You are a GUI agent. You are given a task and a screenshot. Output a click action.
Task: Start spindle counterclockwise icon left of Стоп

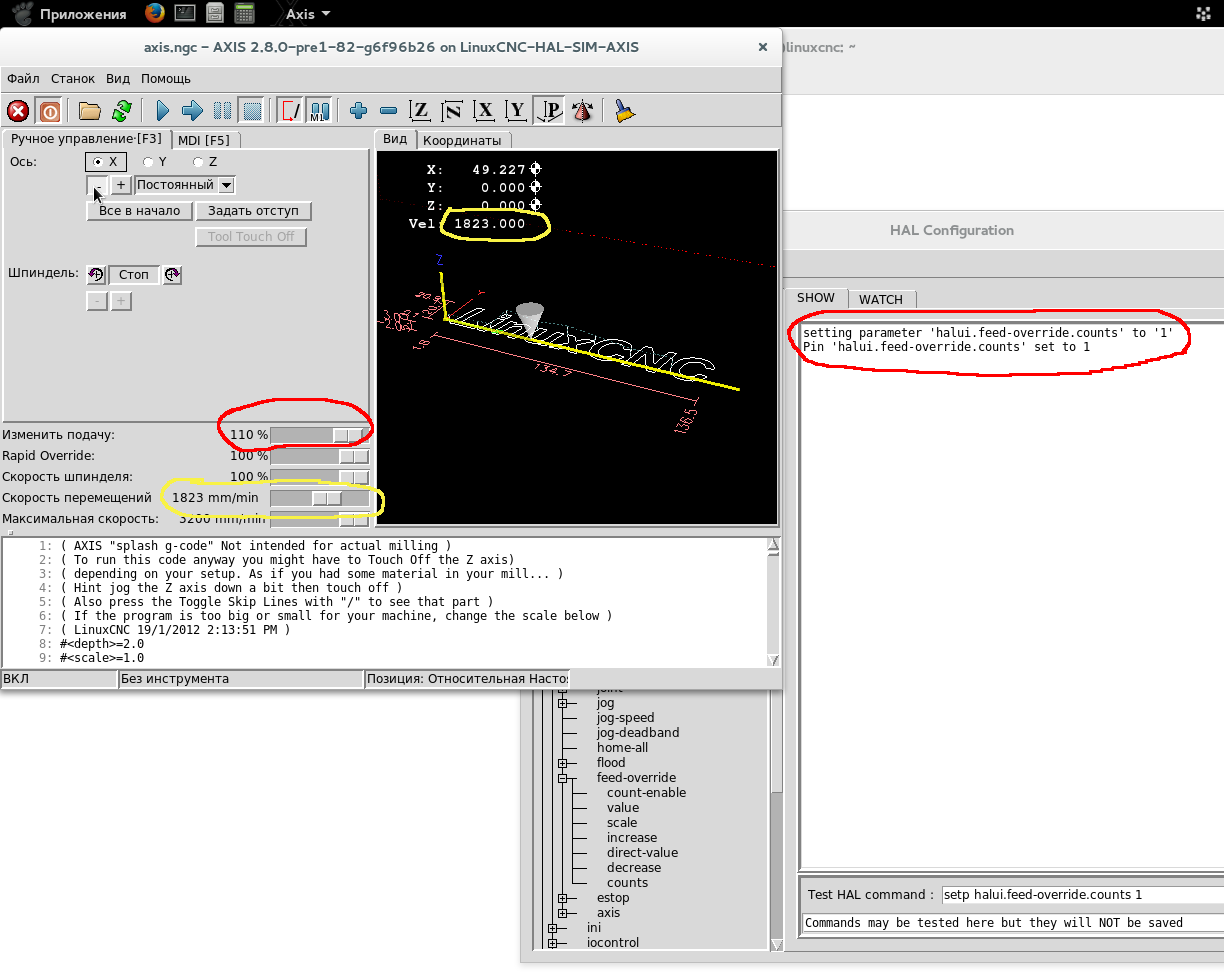[96, 274]
